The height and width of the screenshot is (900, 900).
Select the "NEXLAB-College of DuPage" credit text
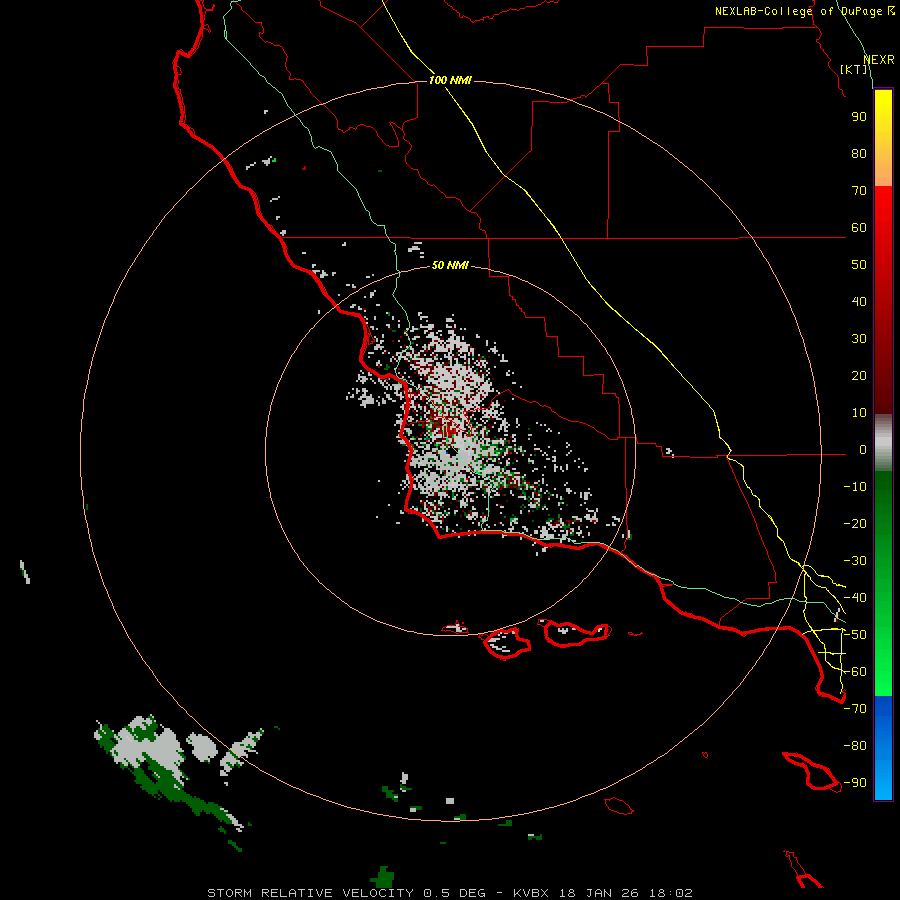(x=798, y=11)
